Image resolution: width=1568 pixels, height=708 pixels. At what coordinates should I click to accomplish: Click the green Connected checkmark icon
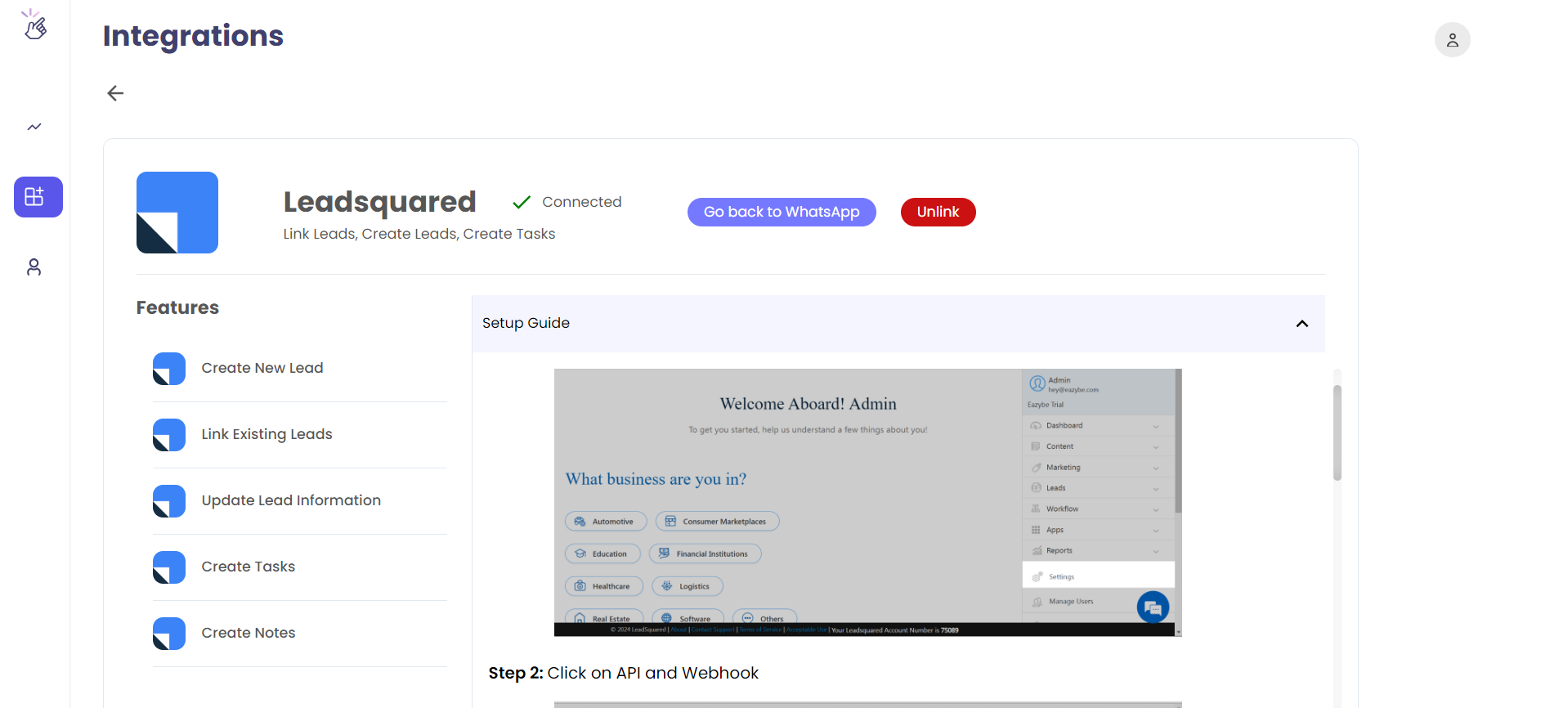[522, 202]
